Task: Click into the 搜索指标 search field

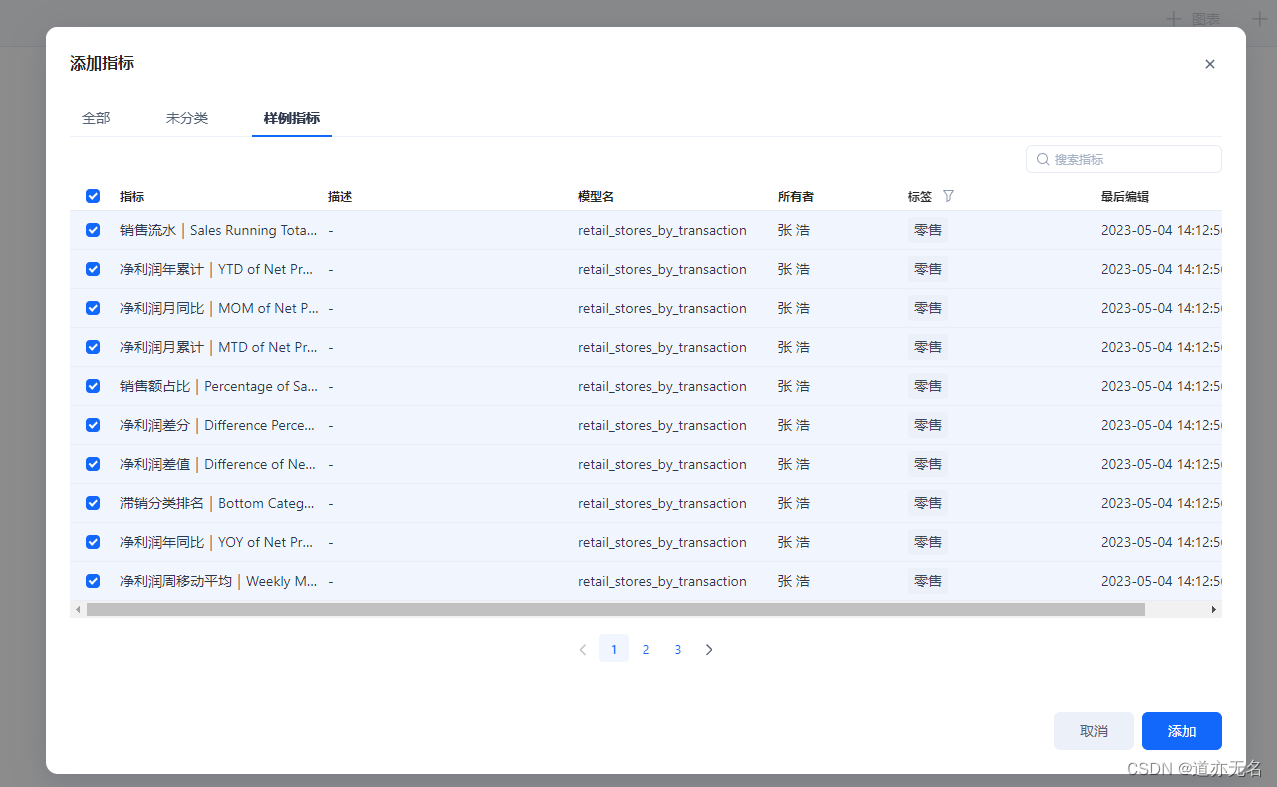Action: [x=1124, y=159]
